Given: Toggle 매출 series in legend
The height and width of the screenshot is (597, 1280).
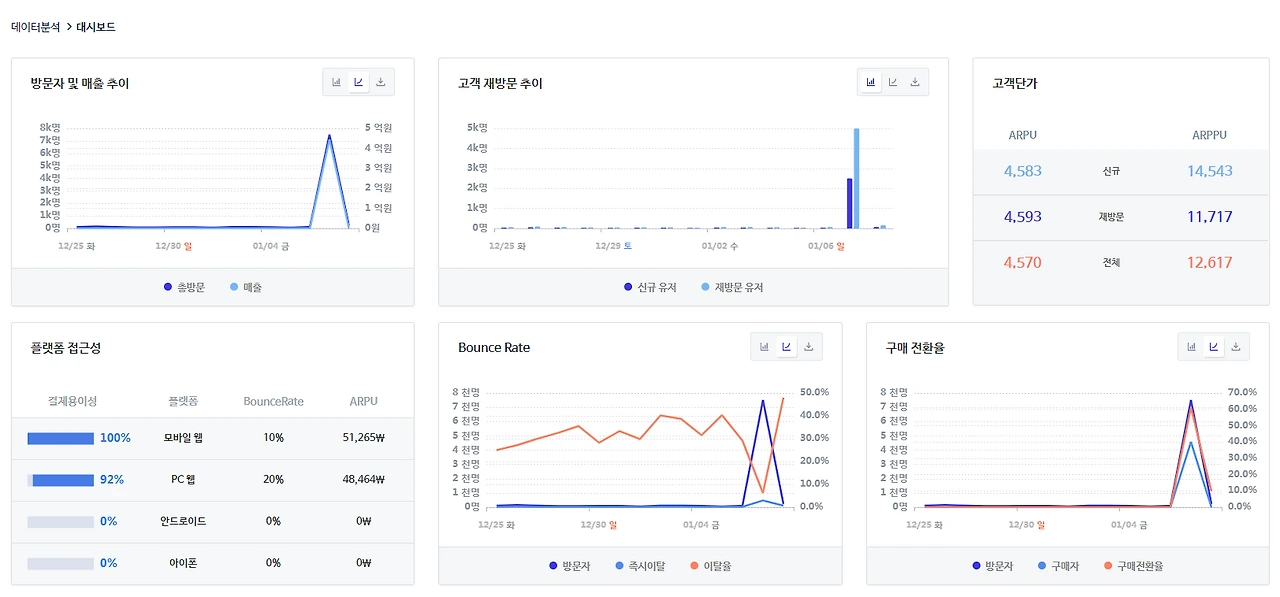Looking at the screenshot, I should tap(246, 287).
